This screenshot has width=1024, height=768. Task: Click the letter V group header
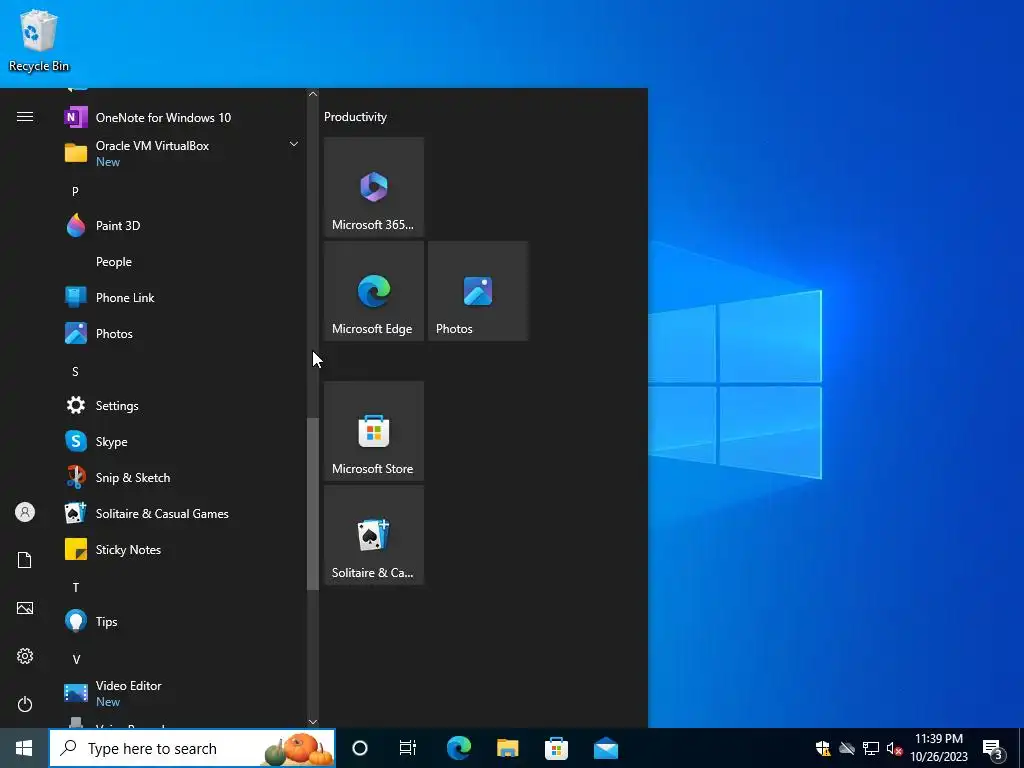(x=76, y=660)
